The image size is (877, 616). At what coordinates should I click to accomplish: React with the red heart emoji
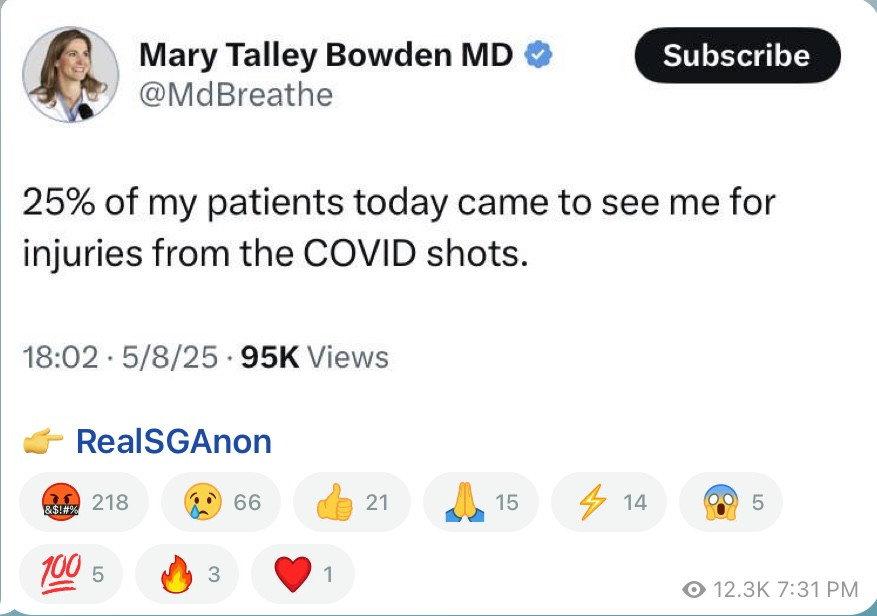click(302, 573)
